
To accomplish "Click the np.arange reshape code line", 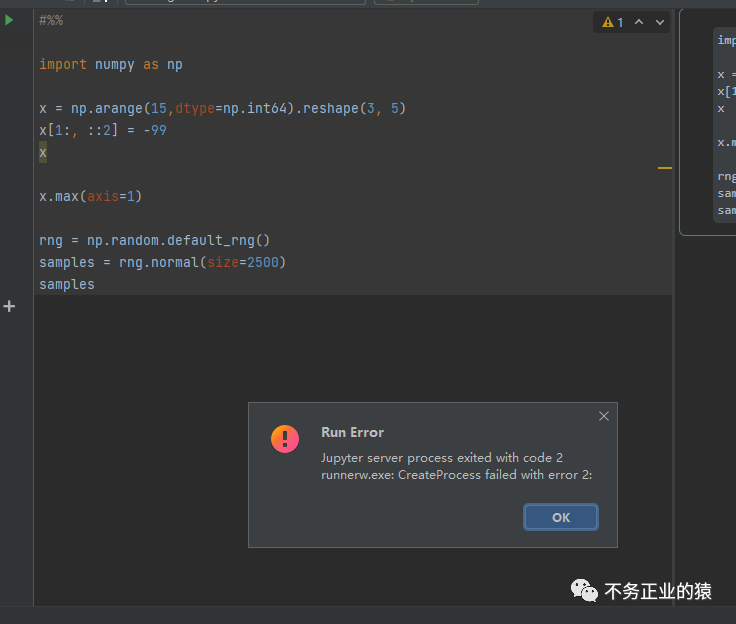I will click(x=222, y=108).
